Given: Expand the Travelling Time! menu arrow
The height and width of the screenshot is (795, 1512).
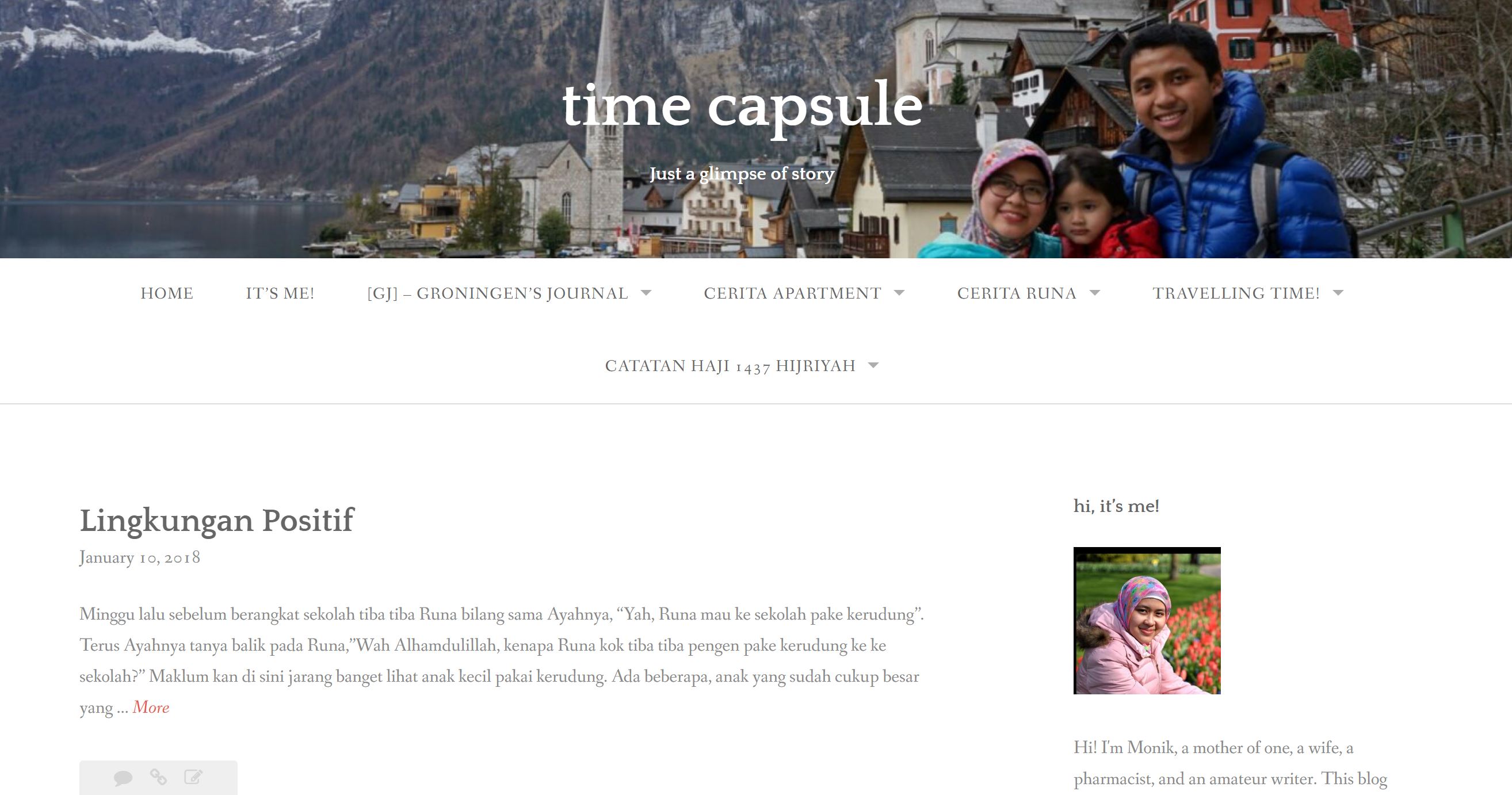Looking at the screenshot, I should click(x=1338, y=293).
